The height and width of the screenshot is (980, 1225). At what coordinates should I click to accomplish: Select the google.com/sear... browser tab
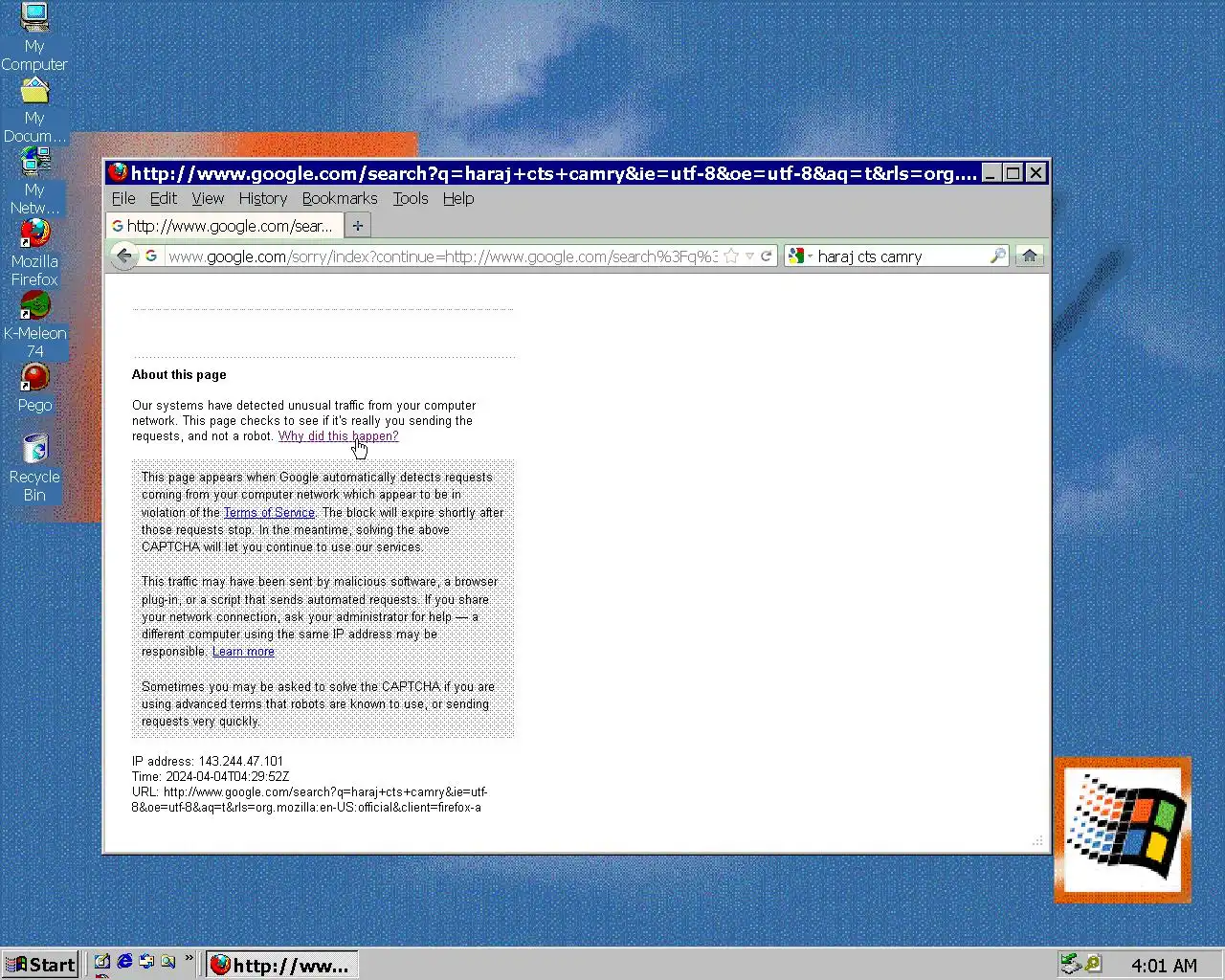[224, 226]
